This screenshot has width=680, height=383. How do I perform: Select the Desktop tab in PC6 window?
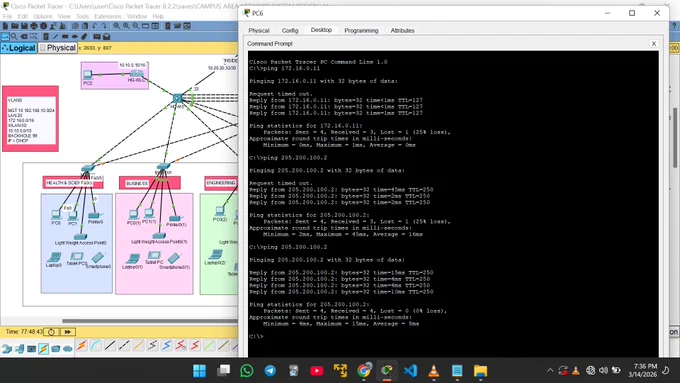321,30
